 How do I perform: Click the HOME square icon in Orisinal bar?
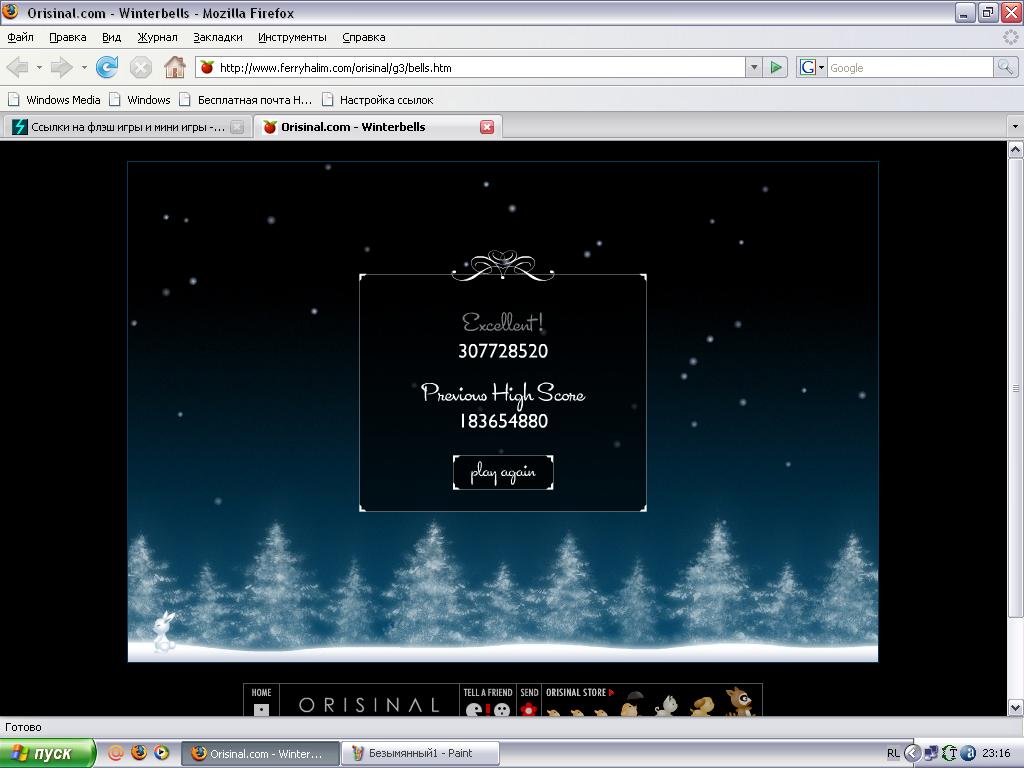tap(261, 709)
